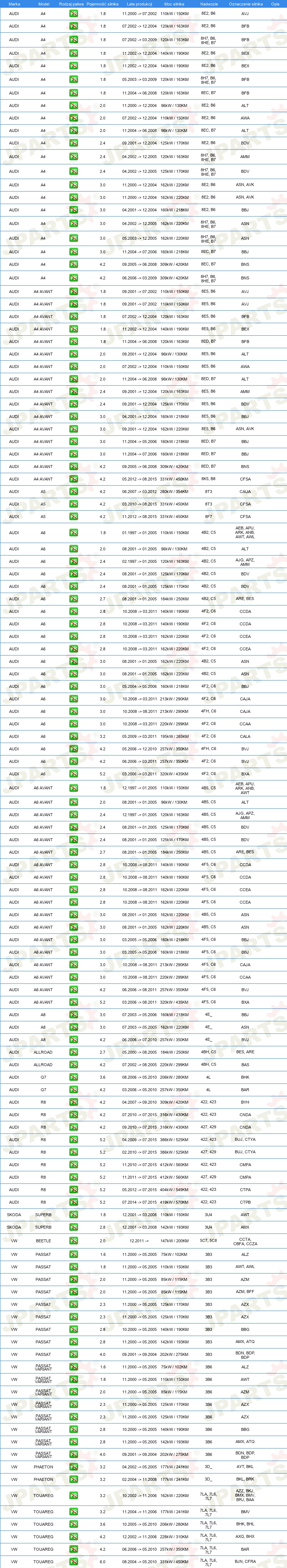This screenshot has width=287, height=1568.
Task: Click fuel icon in A5 8F7 CFSA row
Action: (73, 517)
